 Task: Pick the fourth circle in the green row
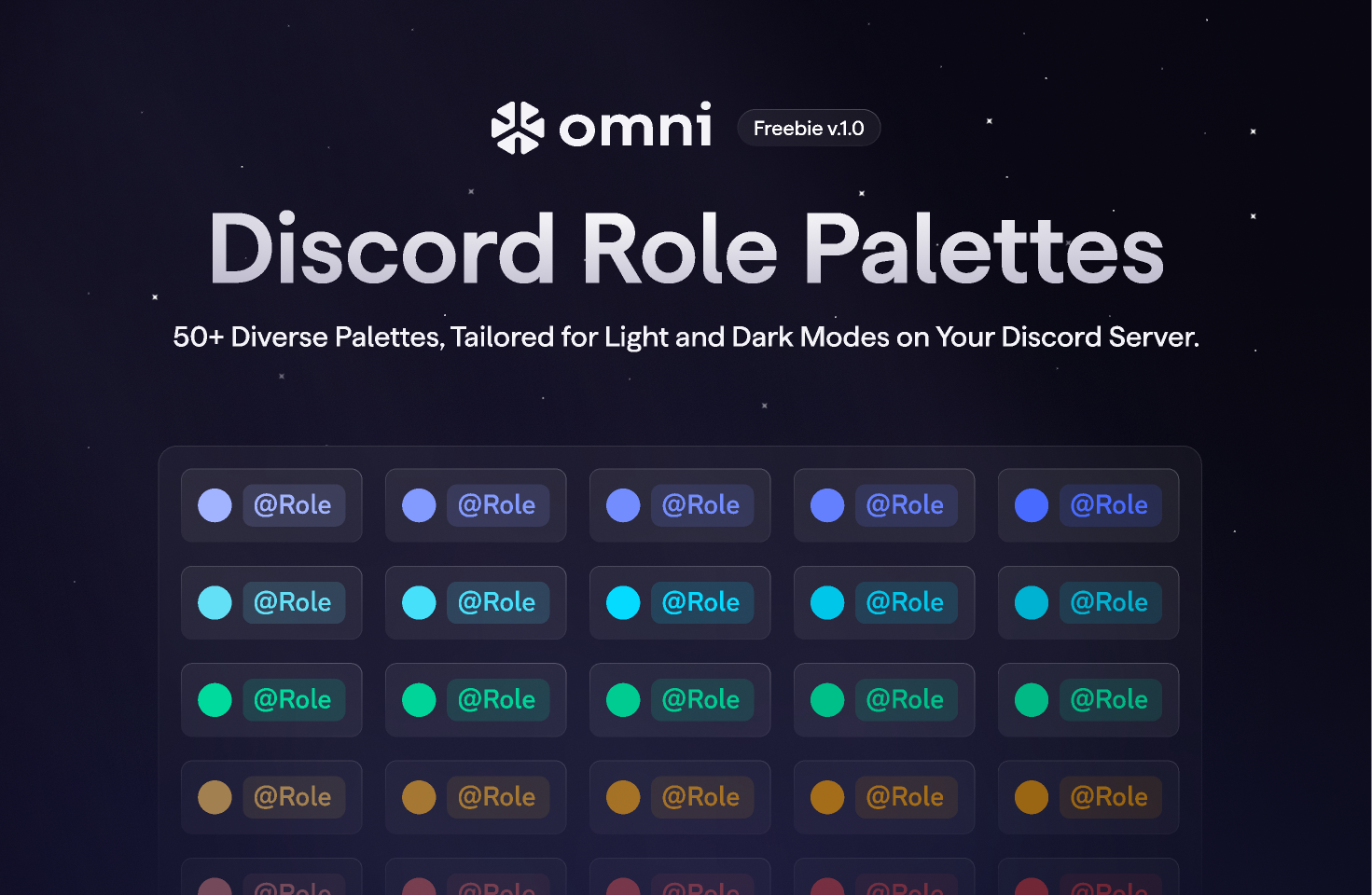pyautogui.click(x=827, y=700)
